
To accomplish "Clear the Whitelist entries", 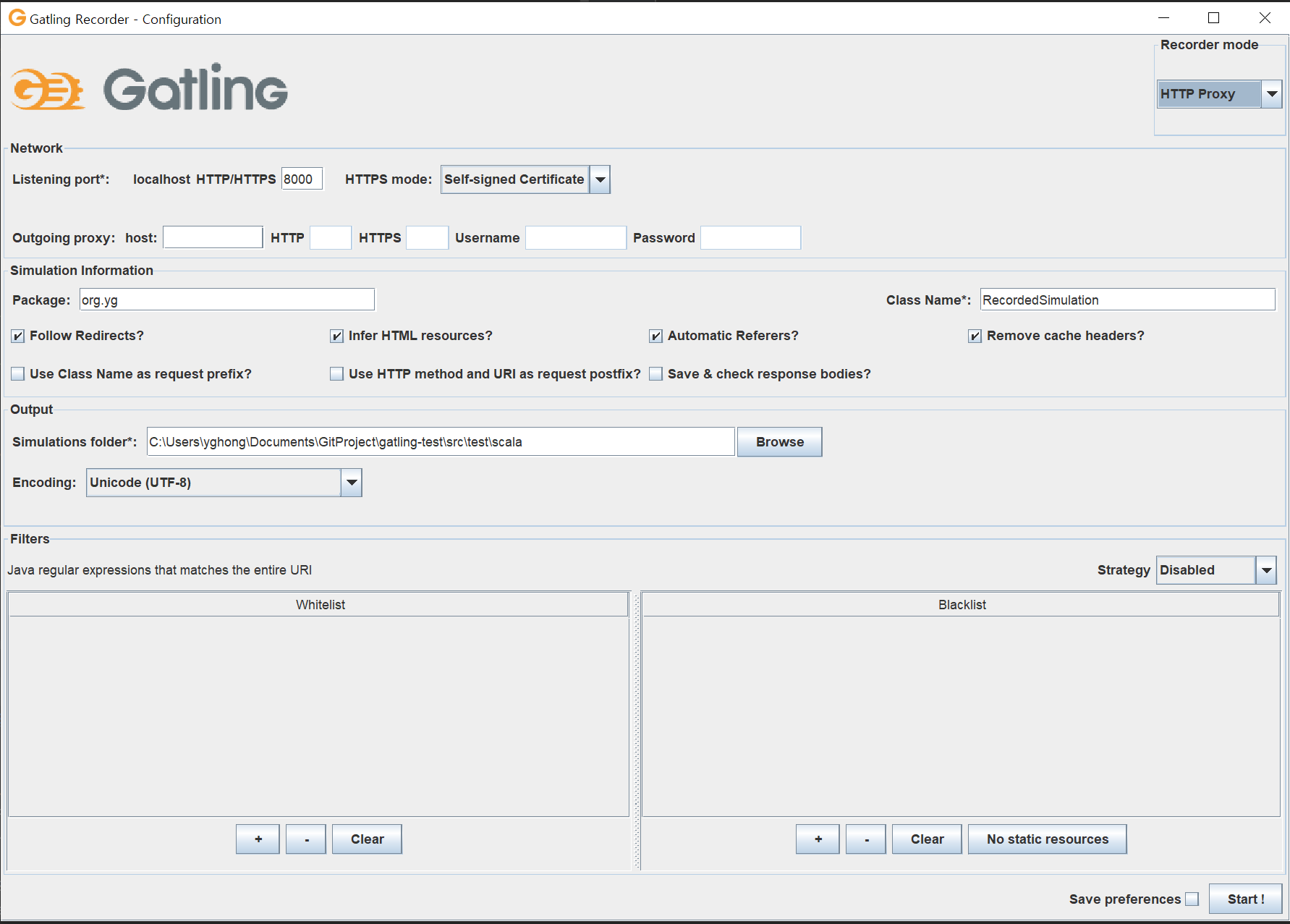I will point(368,839).
